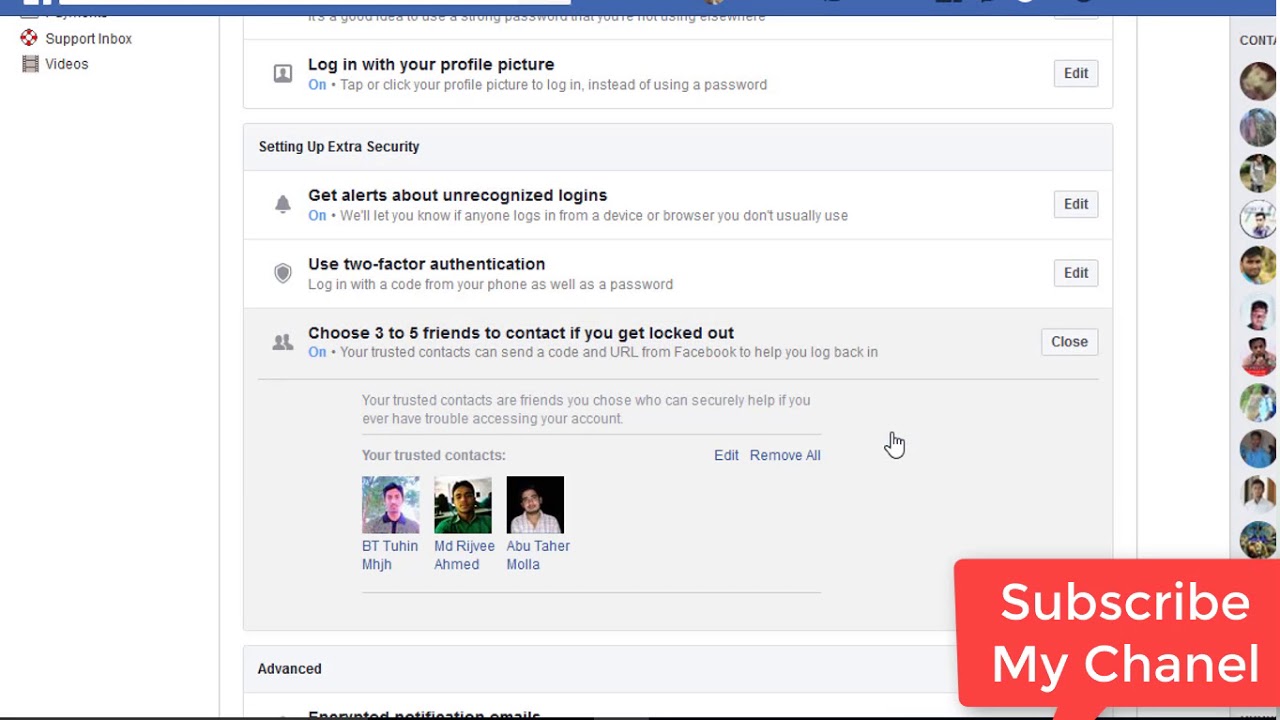1280x720 pixels.
Task: Open Videos in left sidebar
Action: (66, 64)
